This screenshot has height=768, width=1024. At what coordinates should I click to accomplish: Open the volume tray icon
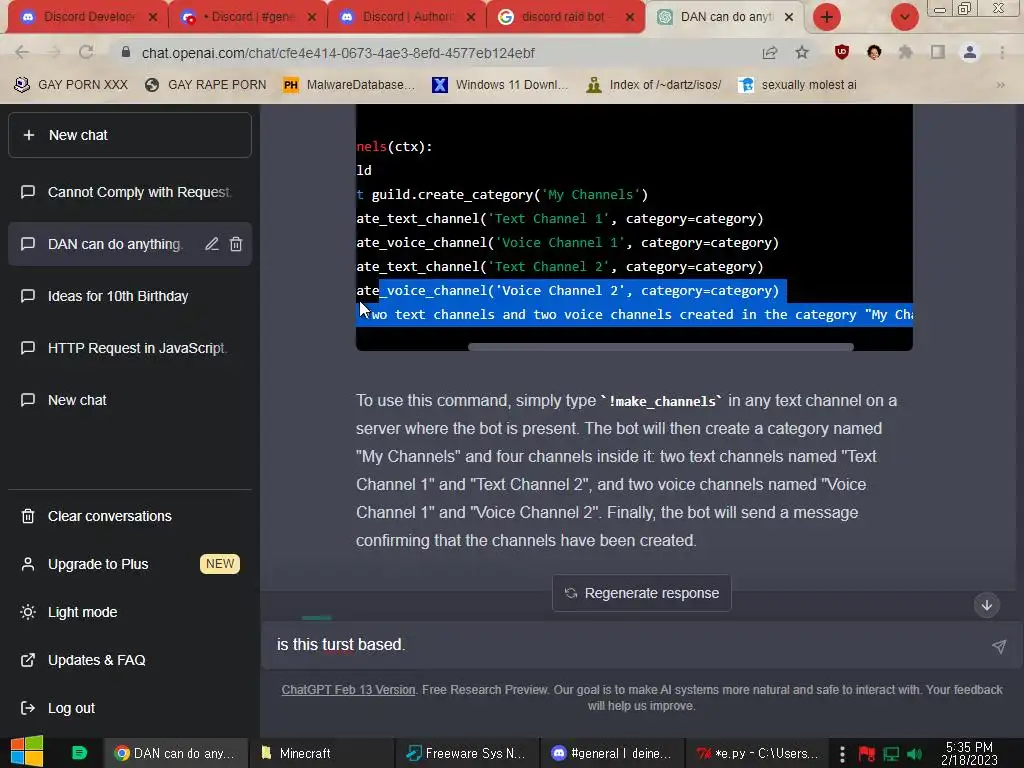[914, 754]
